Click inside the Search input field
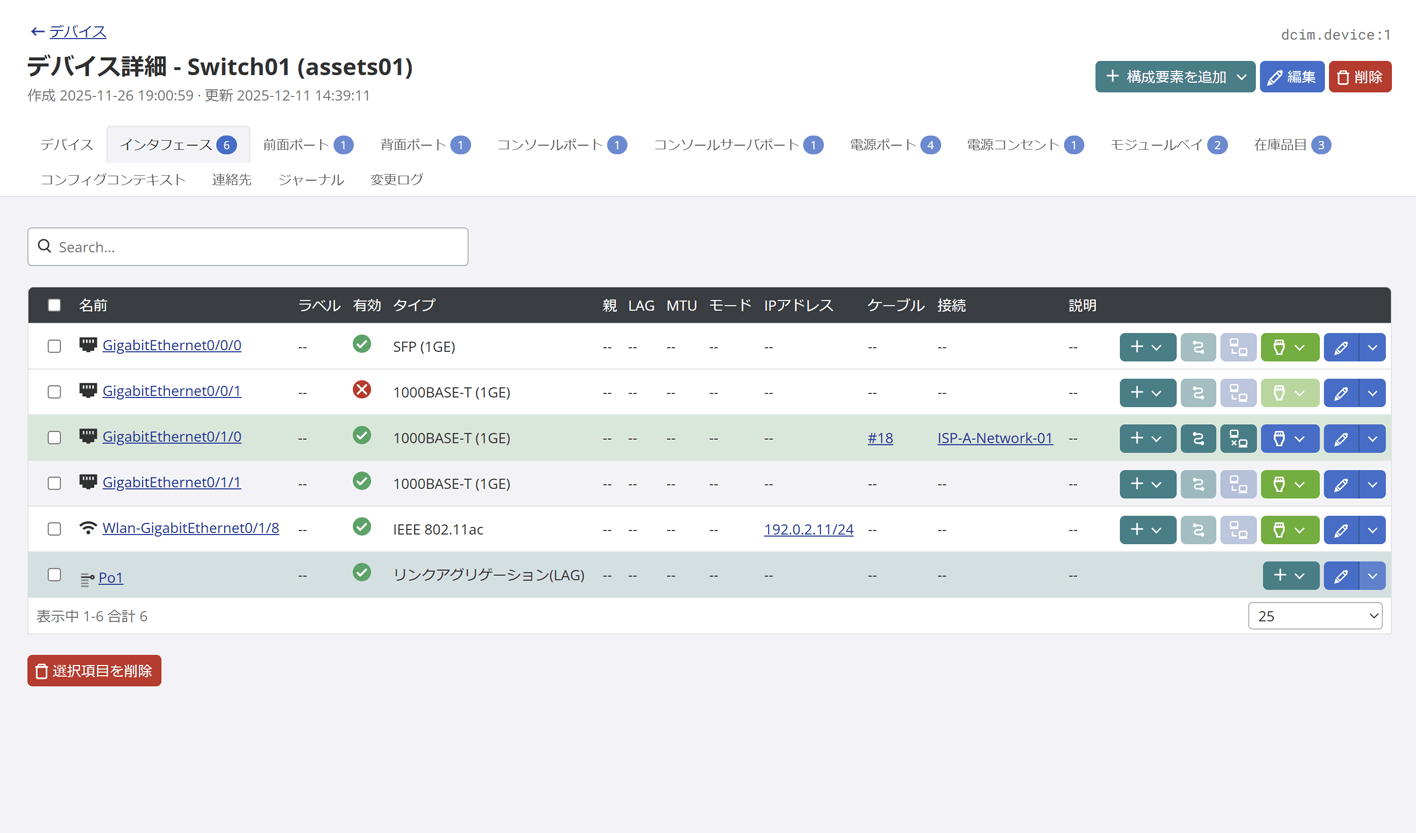Image resolution: width=1416 pixels, height=833 pixels. click(x=248, y=247)
